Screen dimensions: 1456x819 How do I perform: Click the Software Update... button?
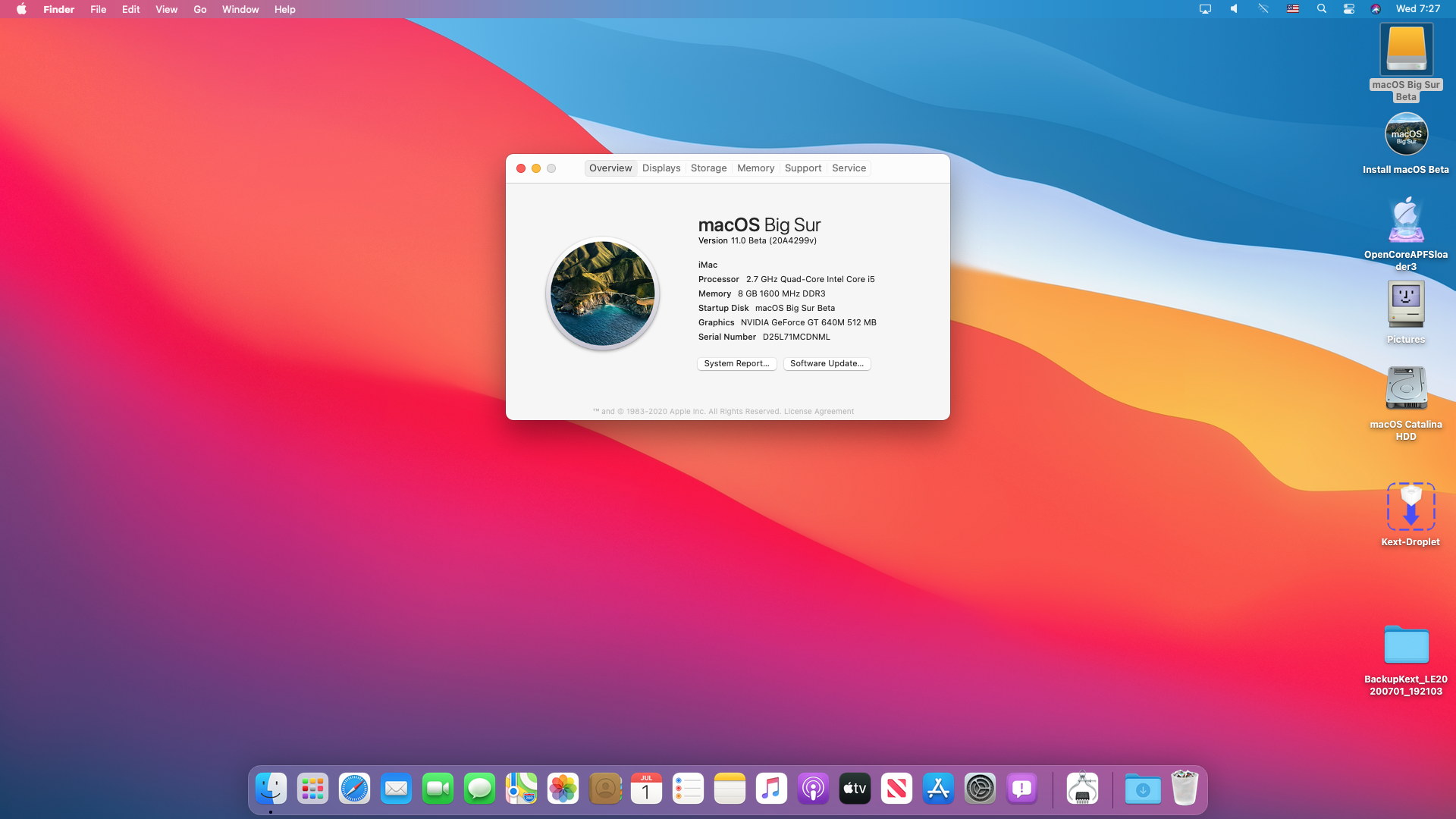coord(827,364)
